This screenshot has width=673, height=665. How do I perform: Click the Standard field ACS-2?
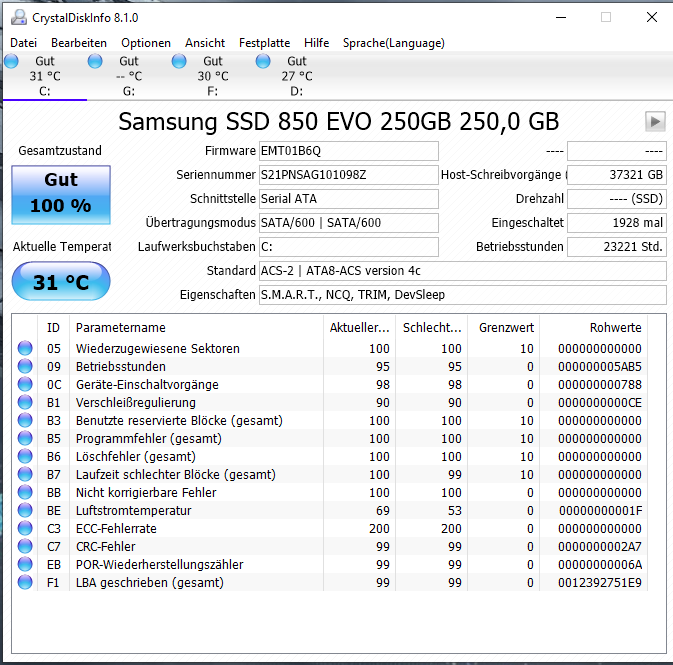(x=463, y=271)
